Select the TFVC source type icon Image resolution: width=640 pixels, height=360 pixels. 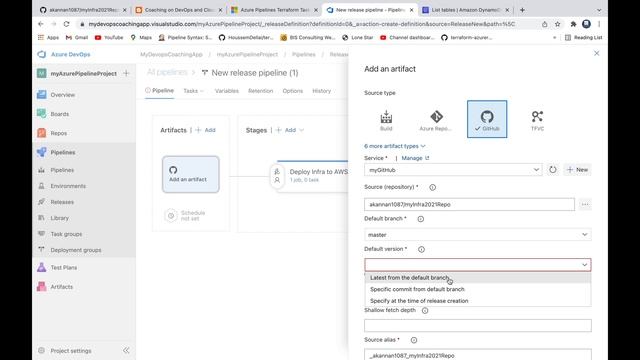pyautogui.click(x=537, y=120)
